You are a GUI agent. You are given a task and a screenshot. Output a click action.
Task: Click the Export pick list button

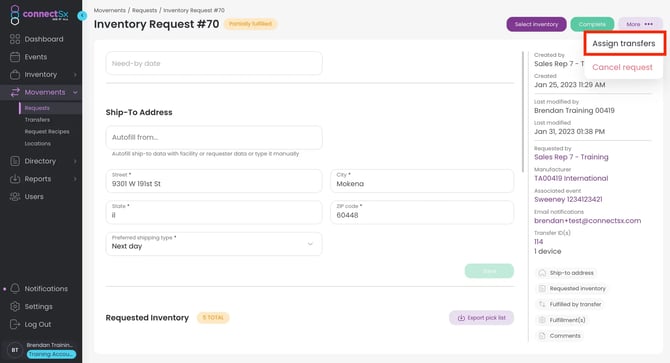(x=481, y=318)
